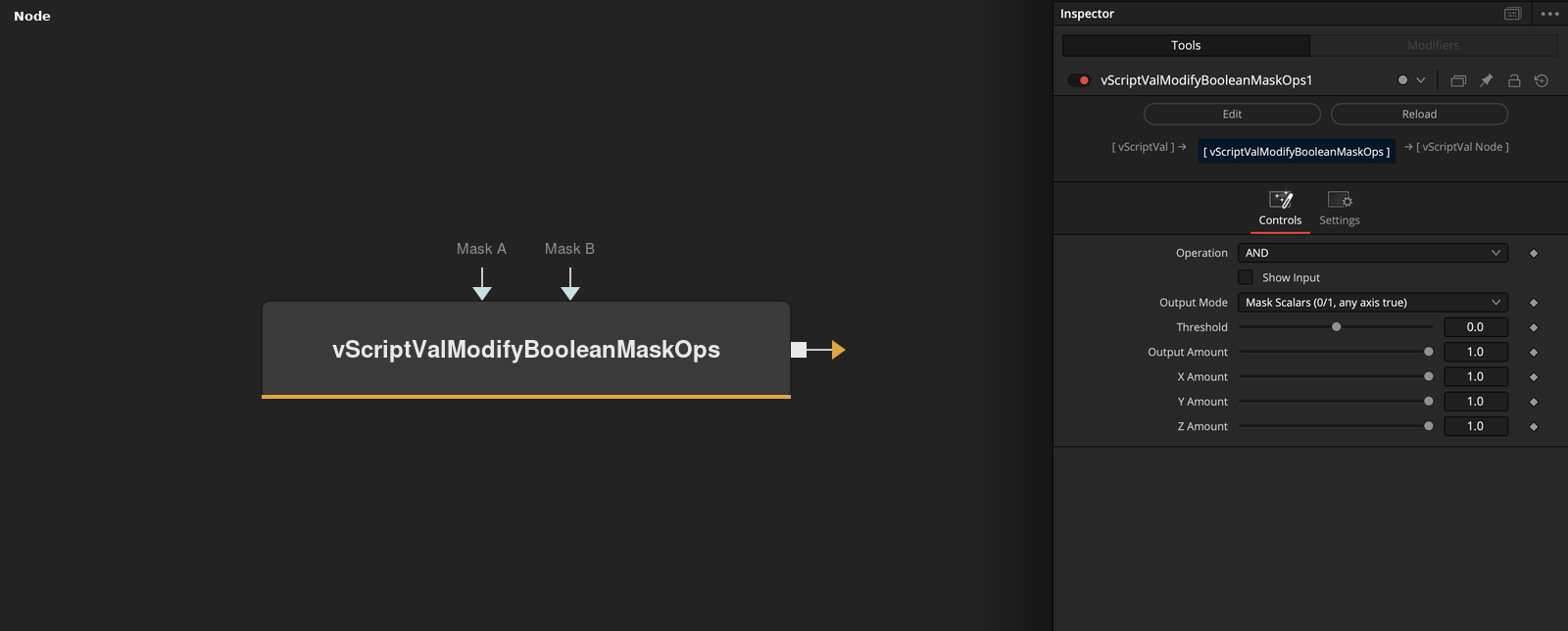This screenshot has height=631, width=1568.
Task: Click the Threshold value field 0.0
Action: (x=1475, y=327)
